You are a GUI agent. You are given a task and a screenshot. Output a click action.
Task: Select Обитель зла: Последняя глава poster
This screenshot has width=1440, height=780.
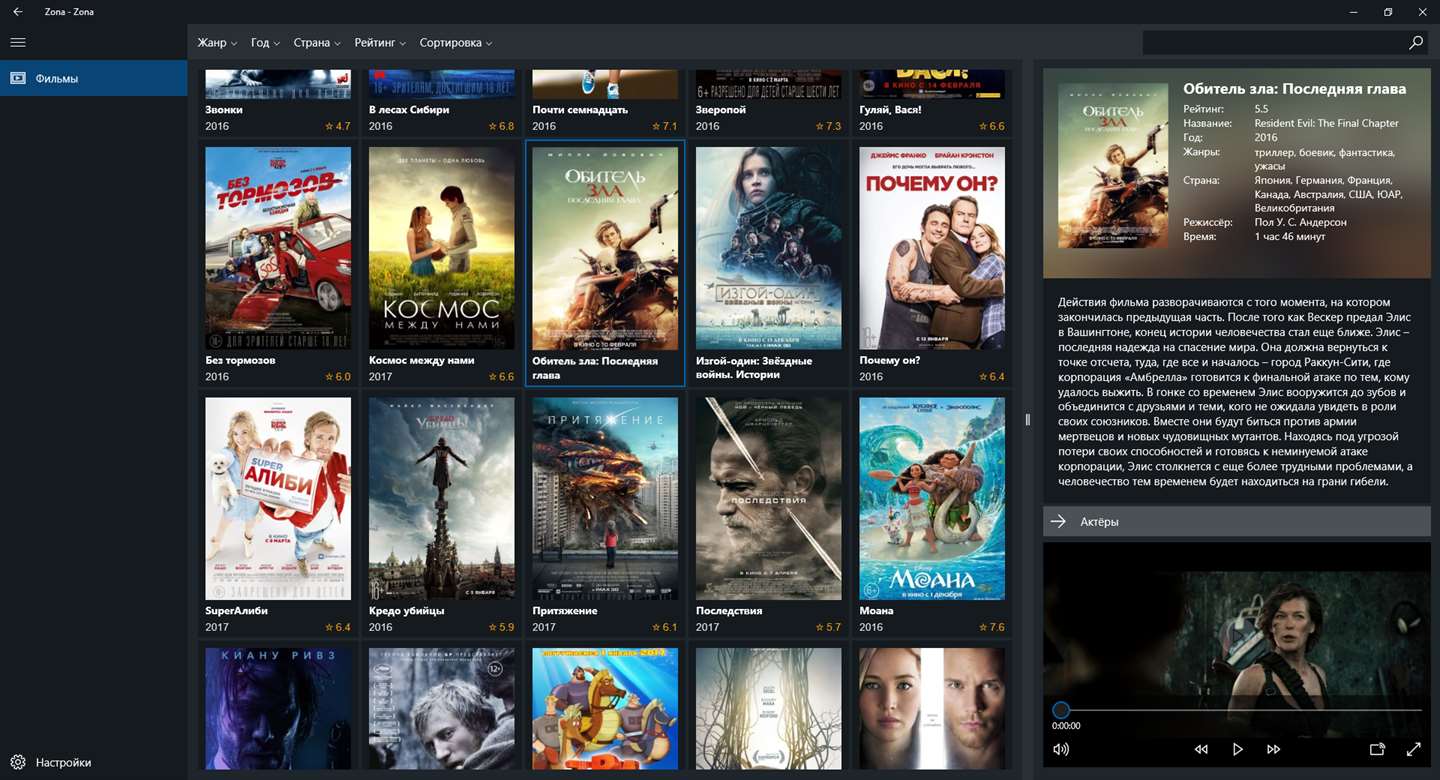point(605,248)
